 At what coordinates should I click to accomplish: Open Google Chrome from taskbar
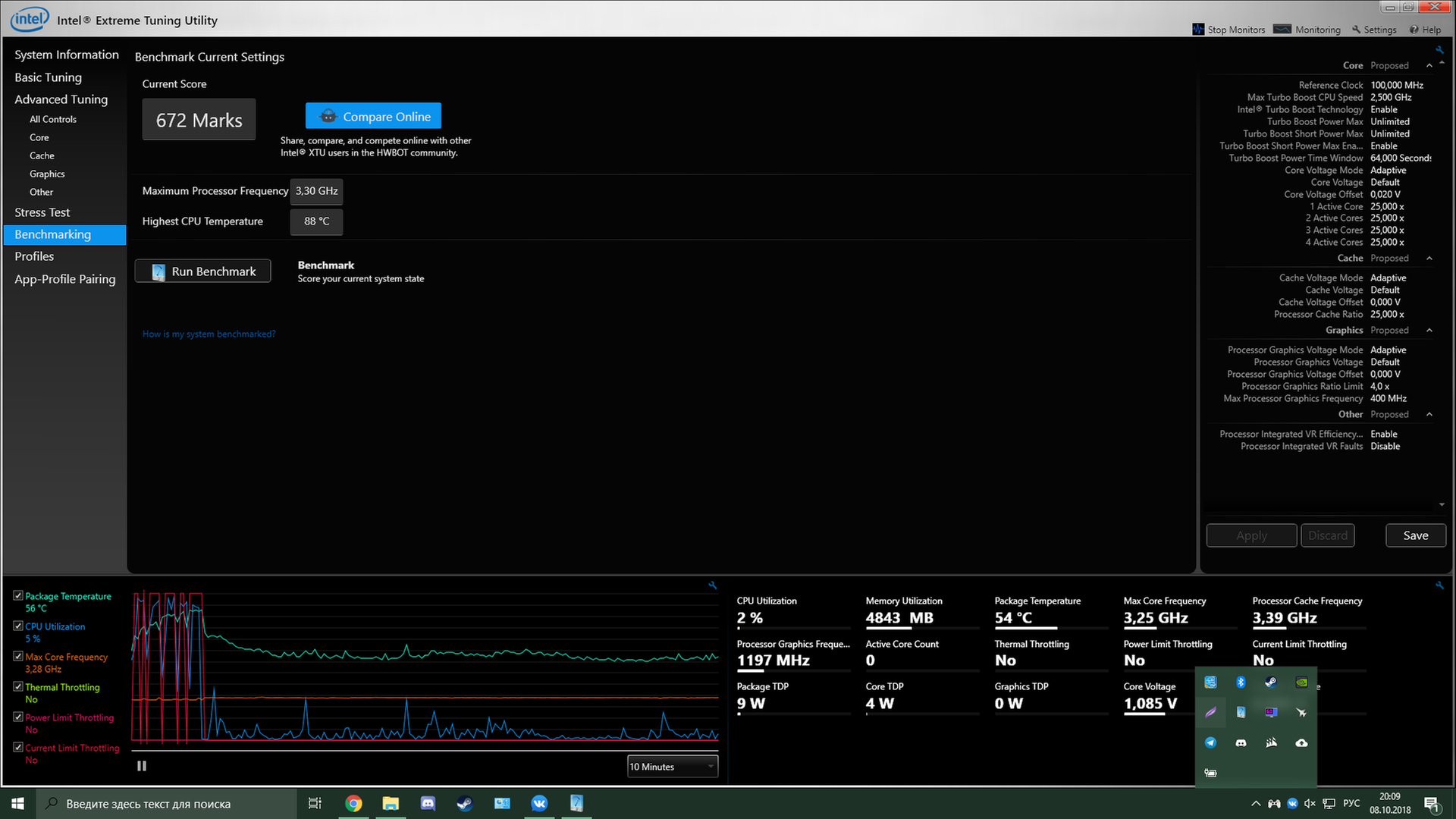pos(353,804)
